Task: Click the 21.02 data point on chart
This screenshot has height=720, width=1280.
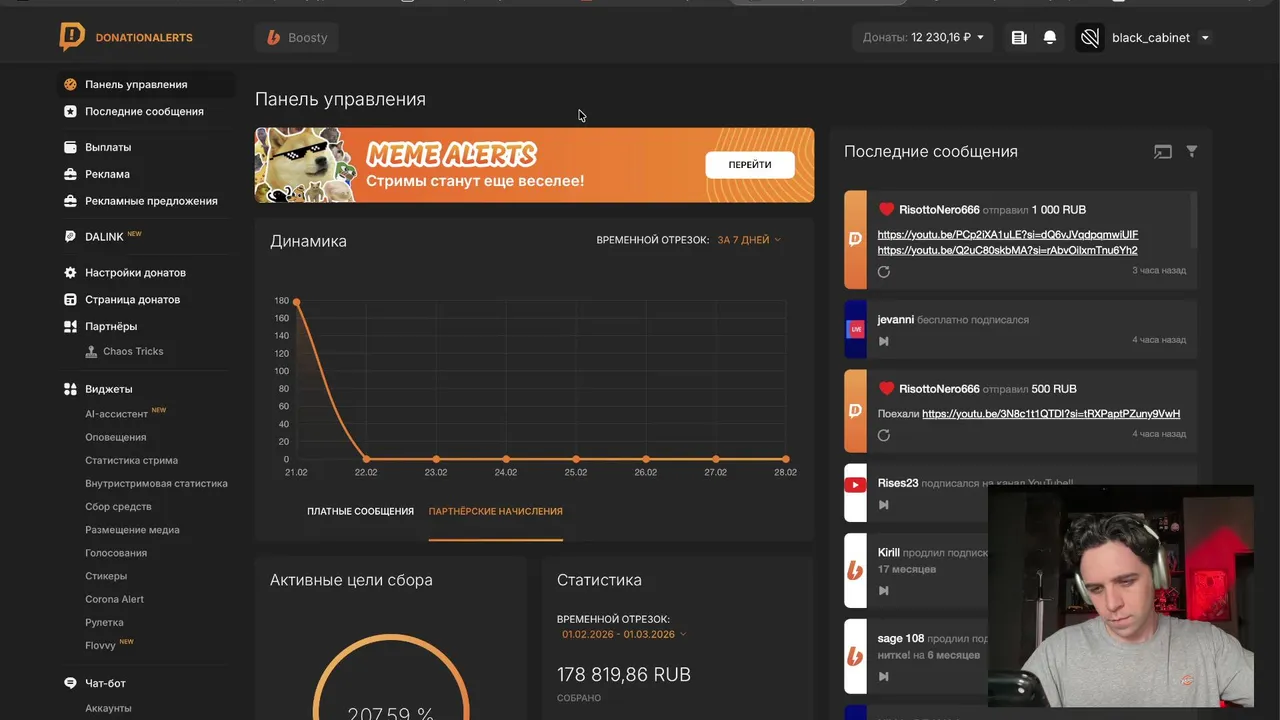Action: [x=296, y=301]
